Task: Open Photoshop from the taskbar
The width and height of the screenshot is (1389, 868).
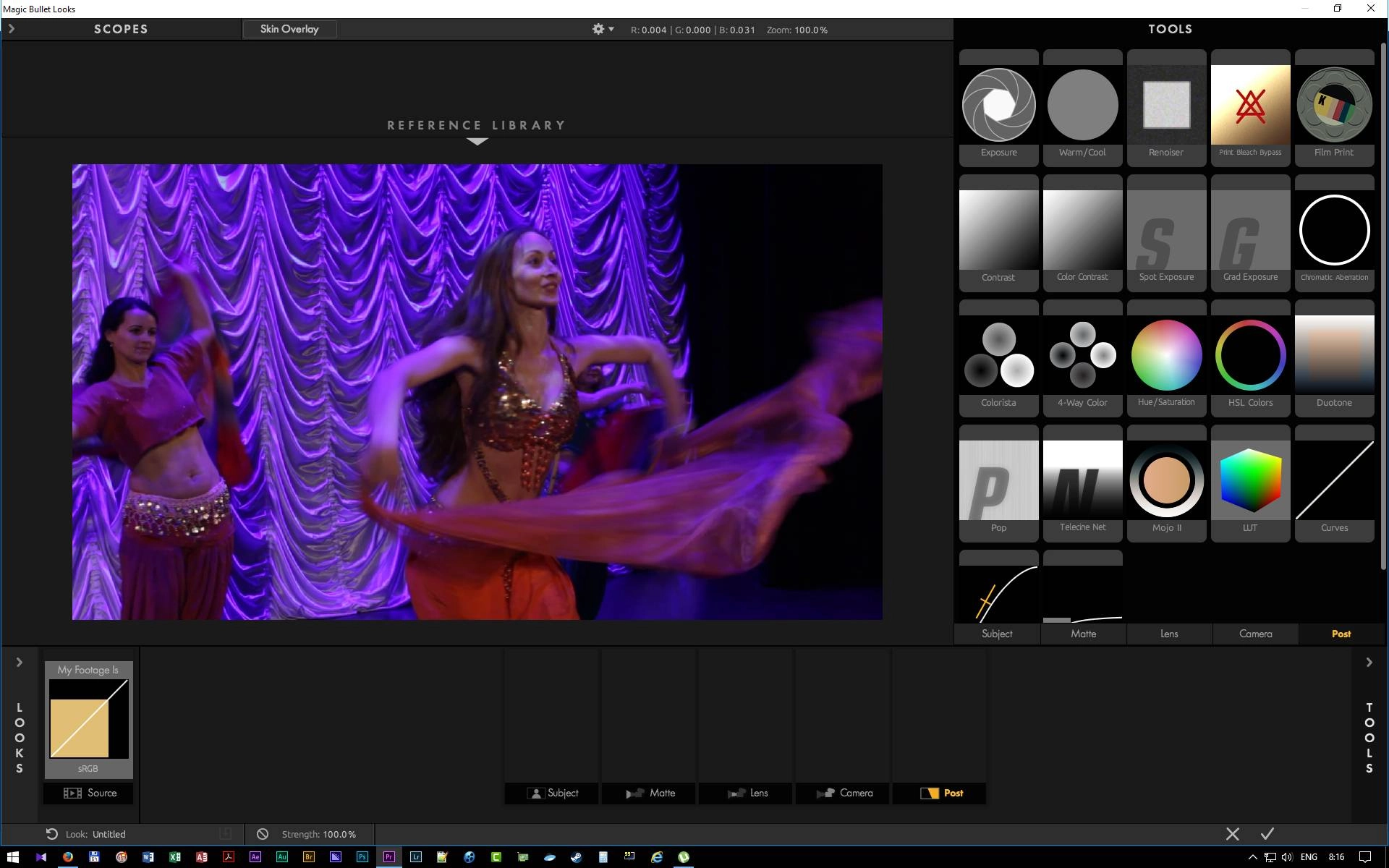Action: click(x=362, y=857)
